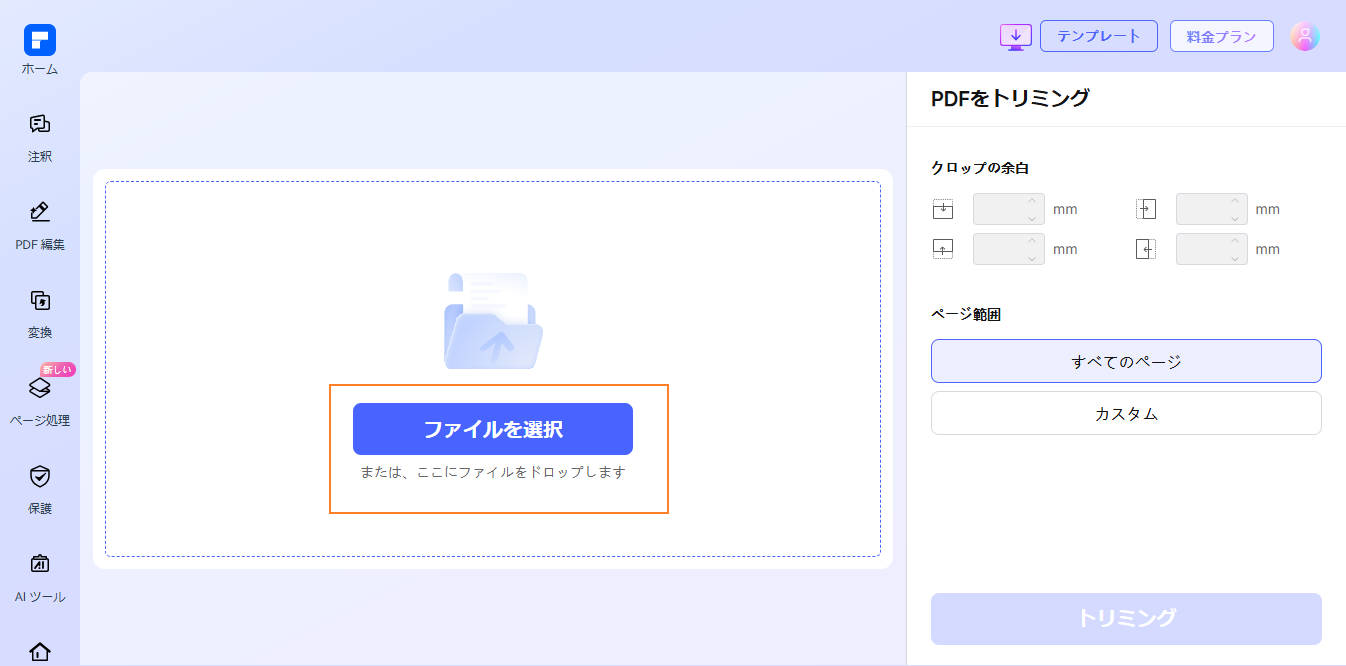Screen dimensions: 1346x666
Task: Click the クロップの余白 section label
Action: click(x=980, y=168)
